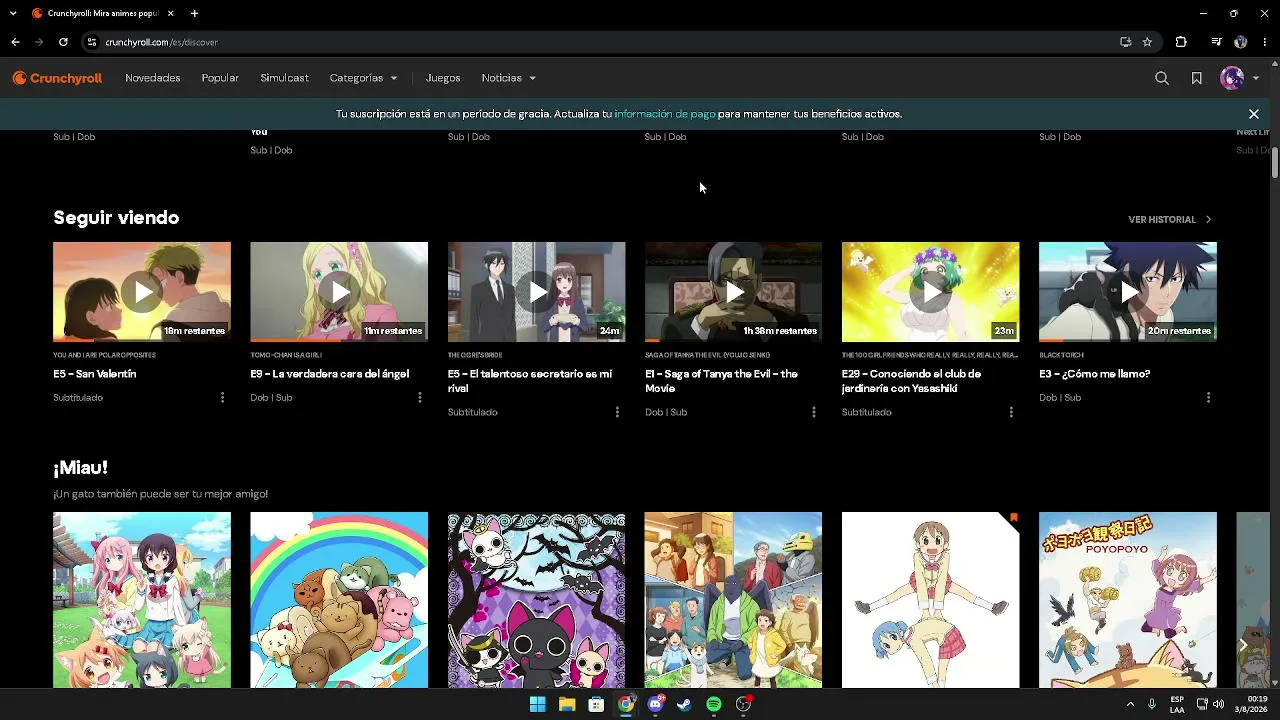Screen dimensions: 1280x720
Task: Go to the Popular page
Action: pos(220,78)
